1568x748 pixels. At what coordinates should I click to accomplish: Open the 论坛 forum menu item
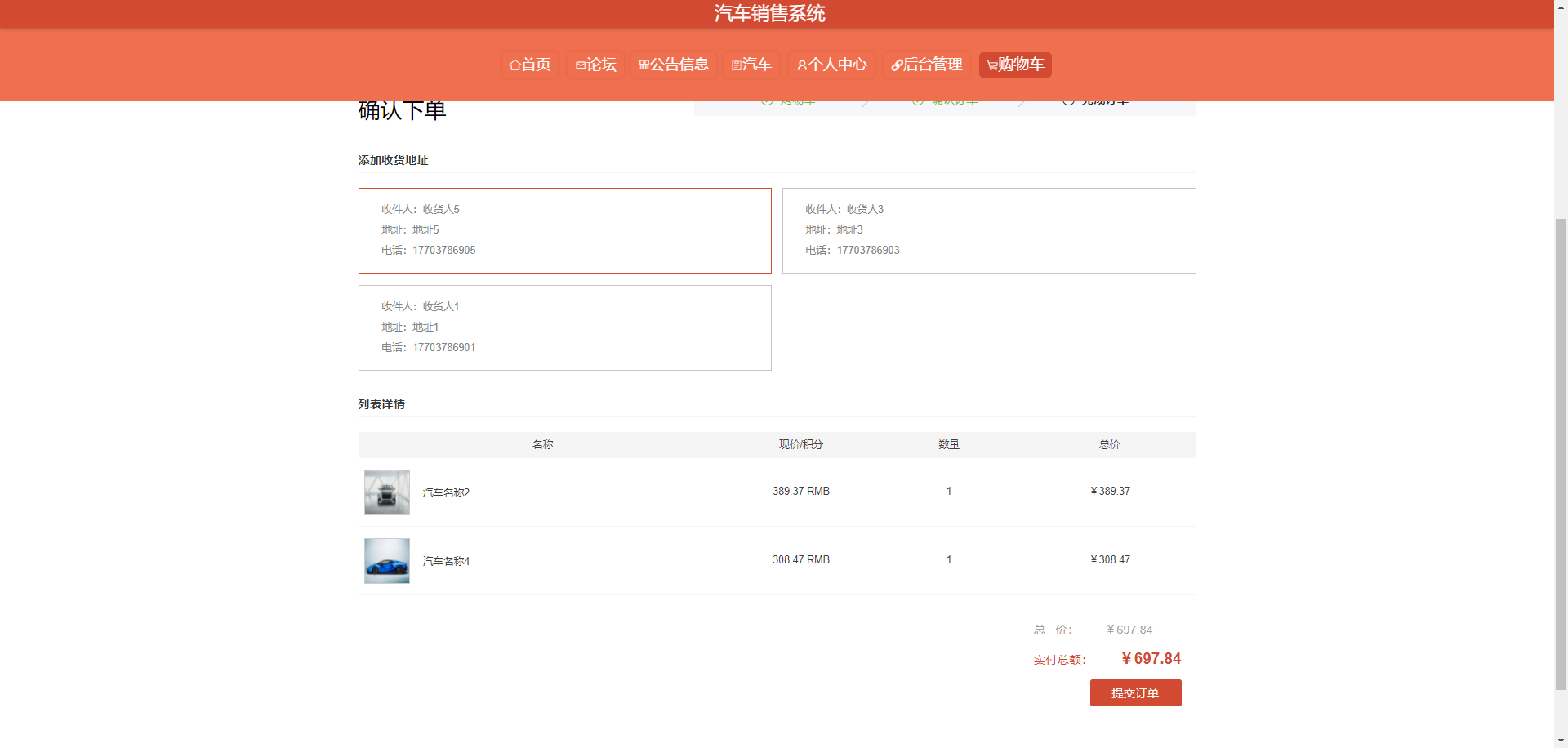[601, 65]
